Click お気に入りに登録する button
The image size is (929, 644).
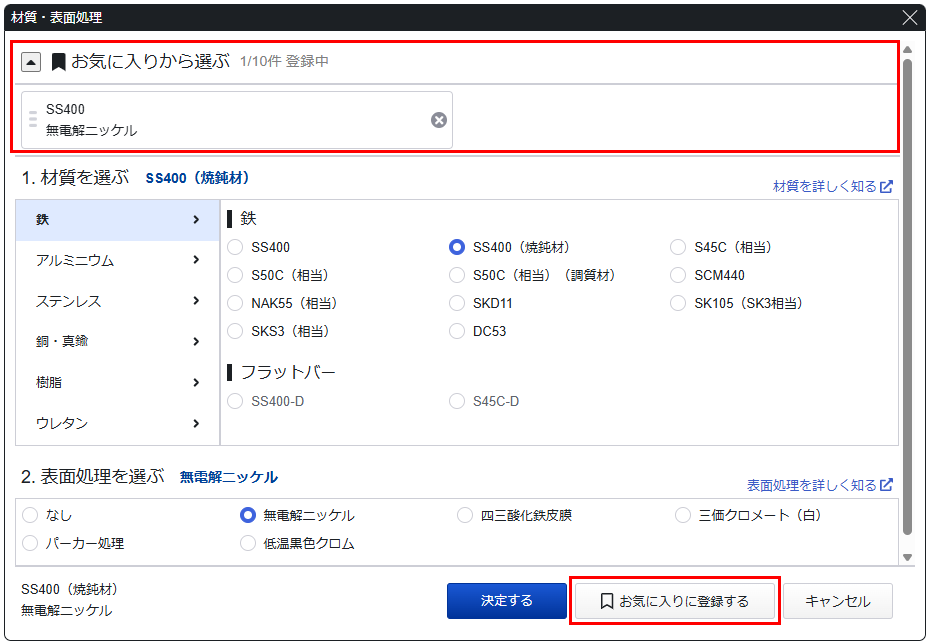pos(674,601)
